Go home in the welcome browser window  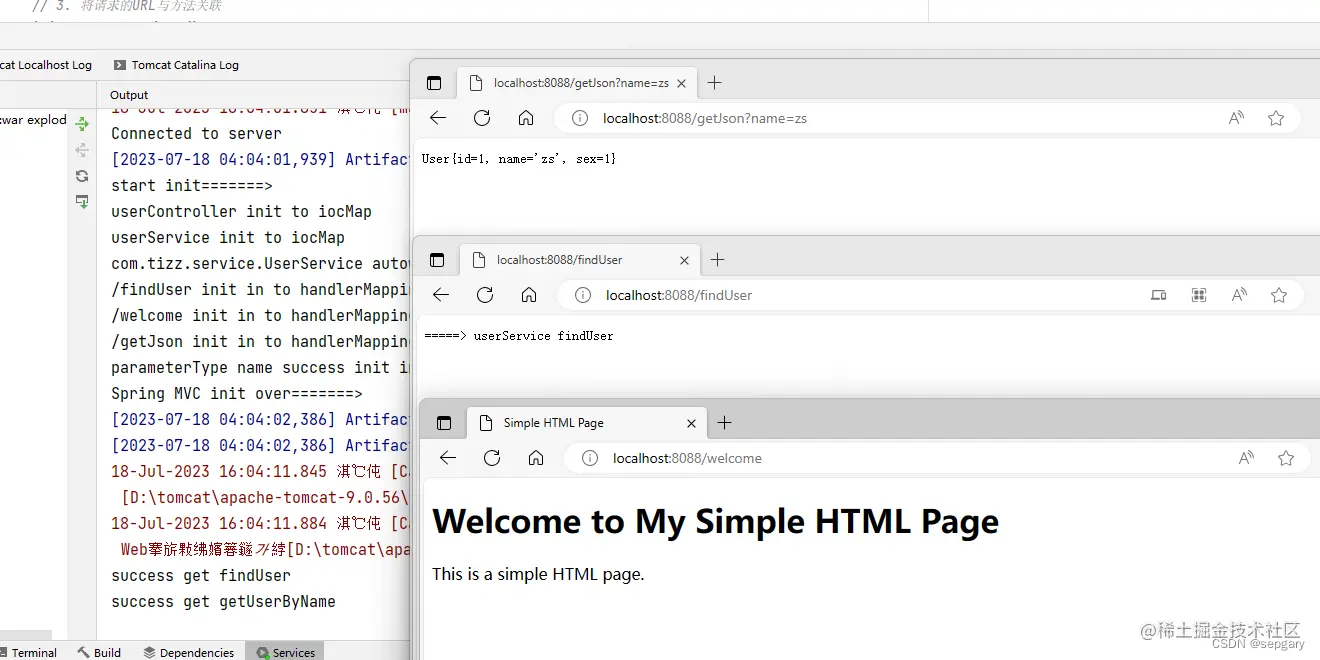tap(536, 458)
